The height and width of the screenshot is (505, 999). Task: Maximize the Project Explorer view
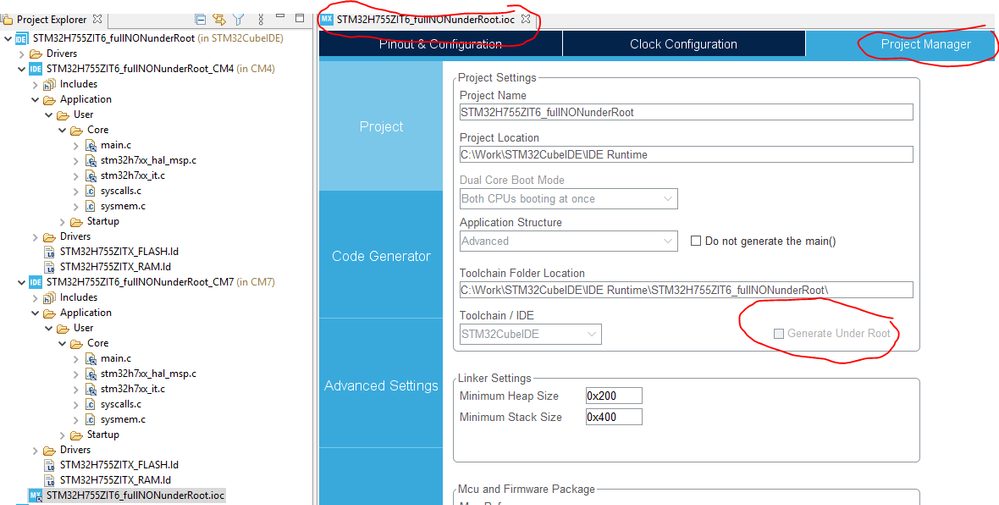[299, 18]
